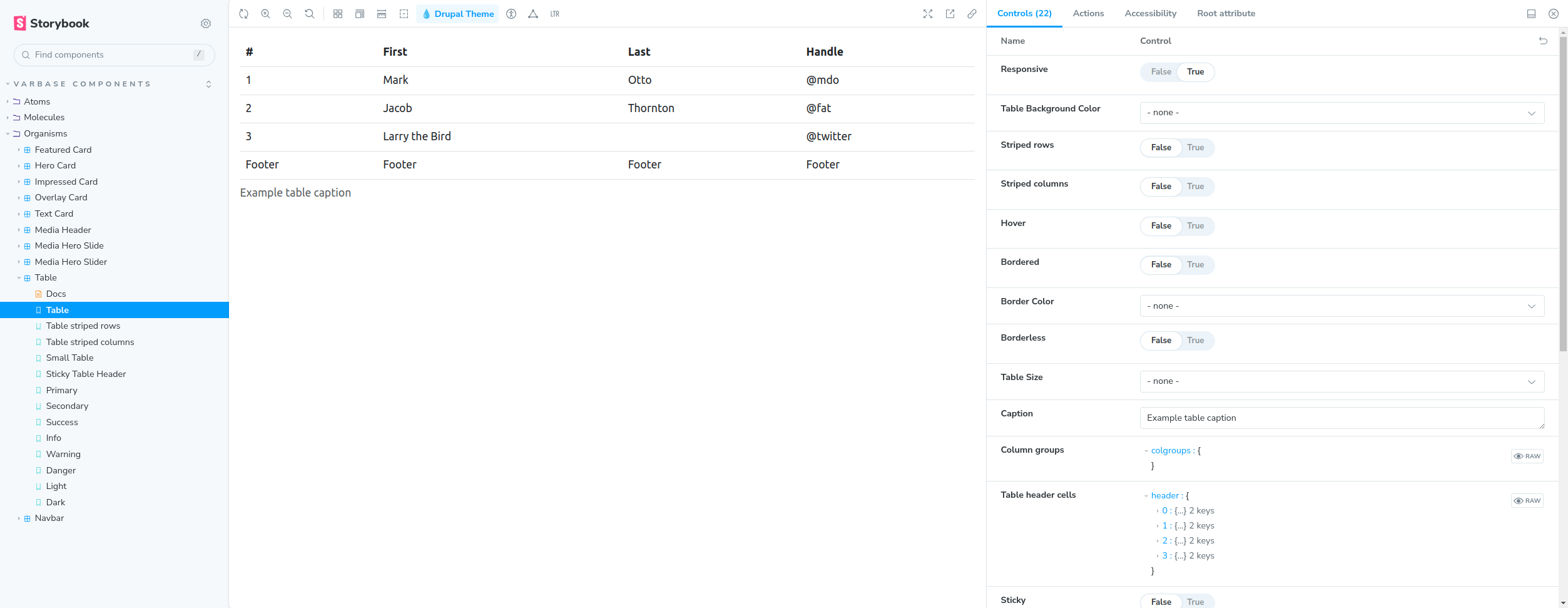Screen dimensions: 1568x608
Task: Click the controls panel vertical scrollbar
Action: click(x=1563, y=194)
